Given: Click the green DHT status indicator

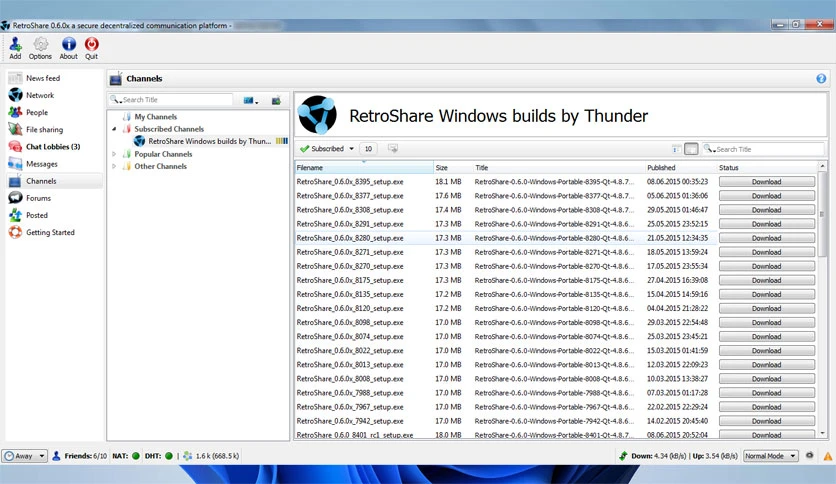Looking at the screenshot, I should click(169, 456).
